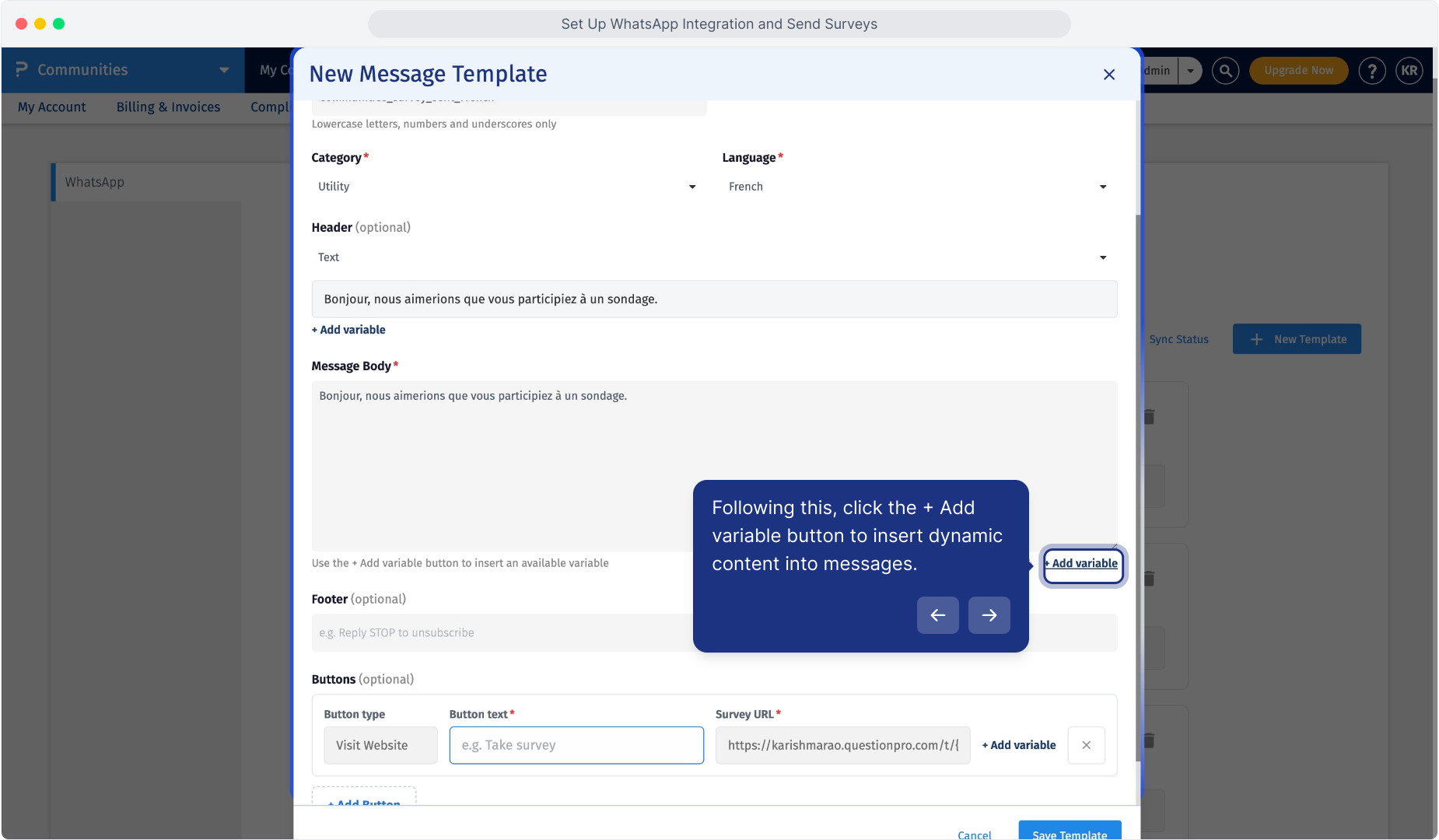Click Save Template button
The height and width of the screenshot is (840, 1439).
tap(1070, 831)
